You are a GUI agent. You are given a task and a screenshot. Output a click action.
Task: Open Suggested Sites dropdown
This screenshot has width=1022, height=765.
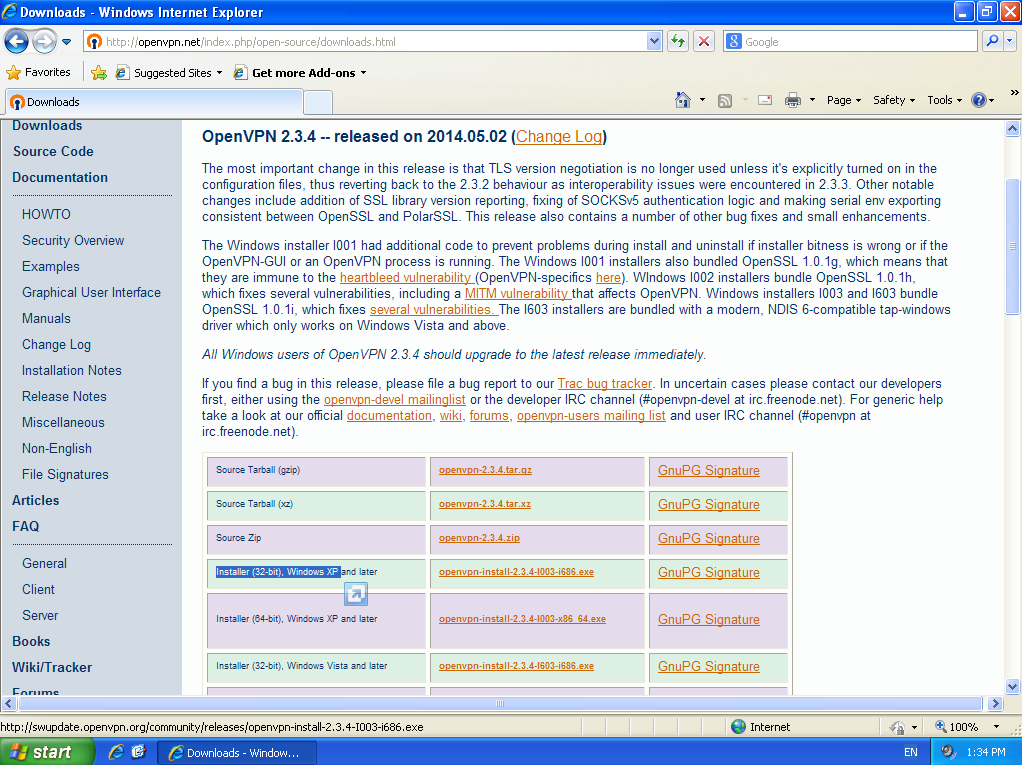click(x=169, y=72)
